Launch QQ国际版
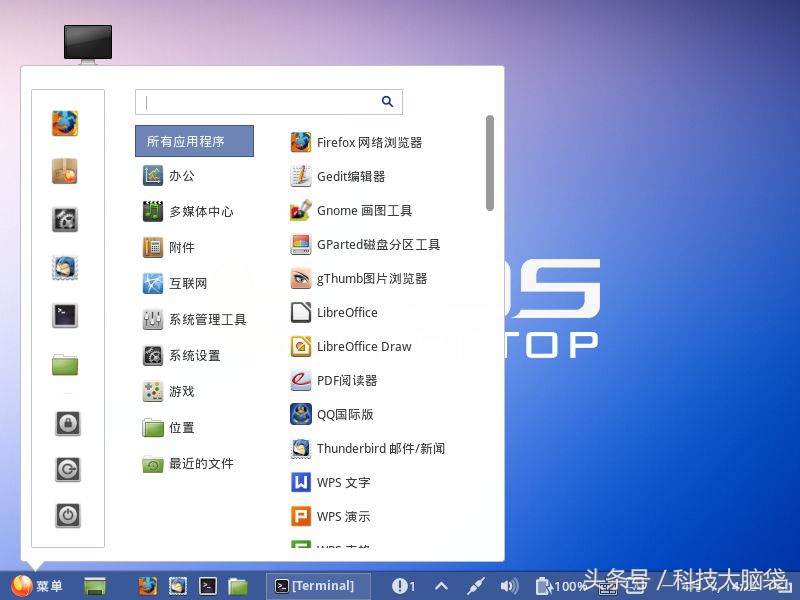Viewport: 800px width, 600px height. click(x=332, y=414)
